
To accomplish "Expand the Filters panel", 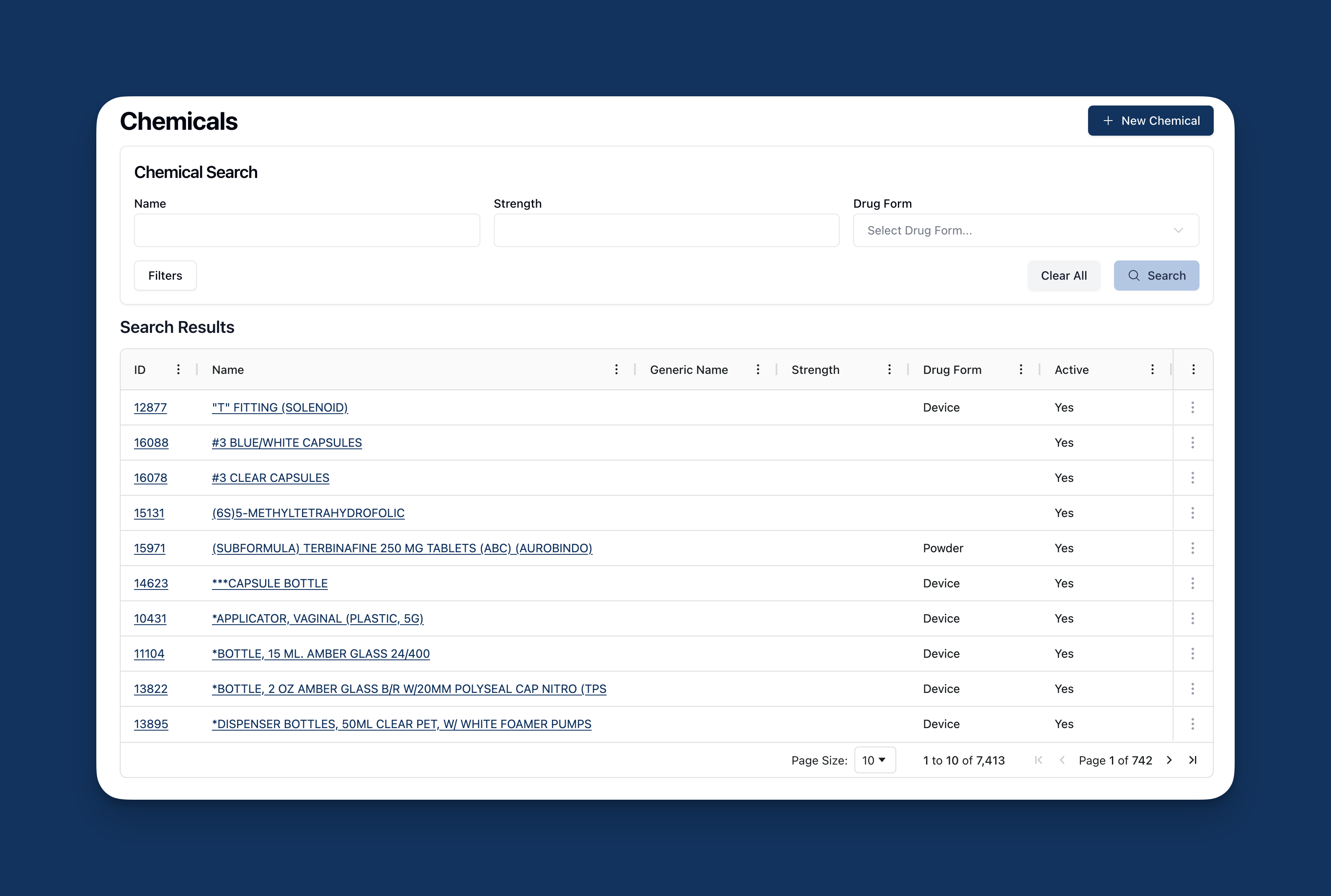I will point(165,275).
